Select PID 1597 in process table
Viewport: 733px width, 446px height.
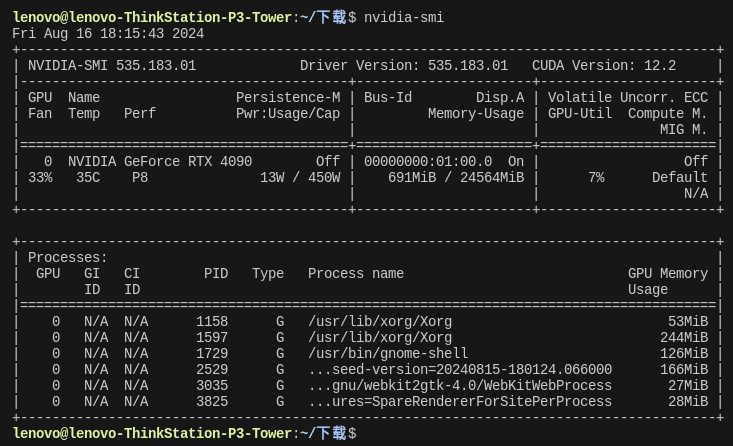pos(212,338)
